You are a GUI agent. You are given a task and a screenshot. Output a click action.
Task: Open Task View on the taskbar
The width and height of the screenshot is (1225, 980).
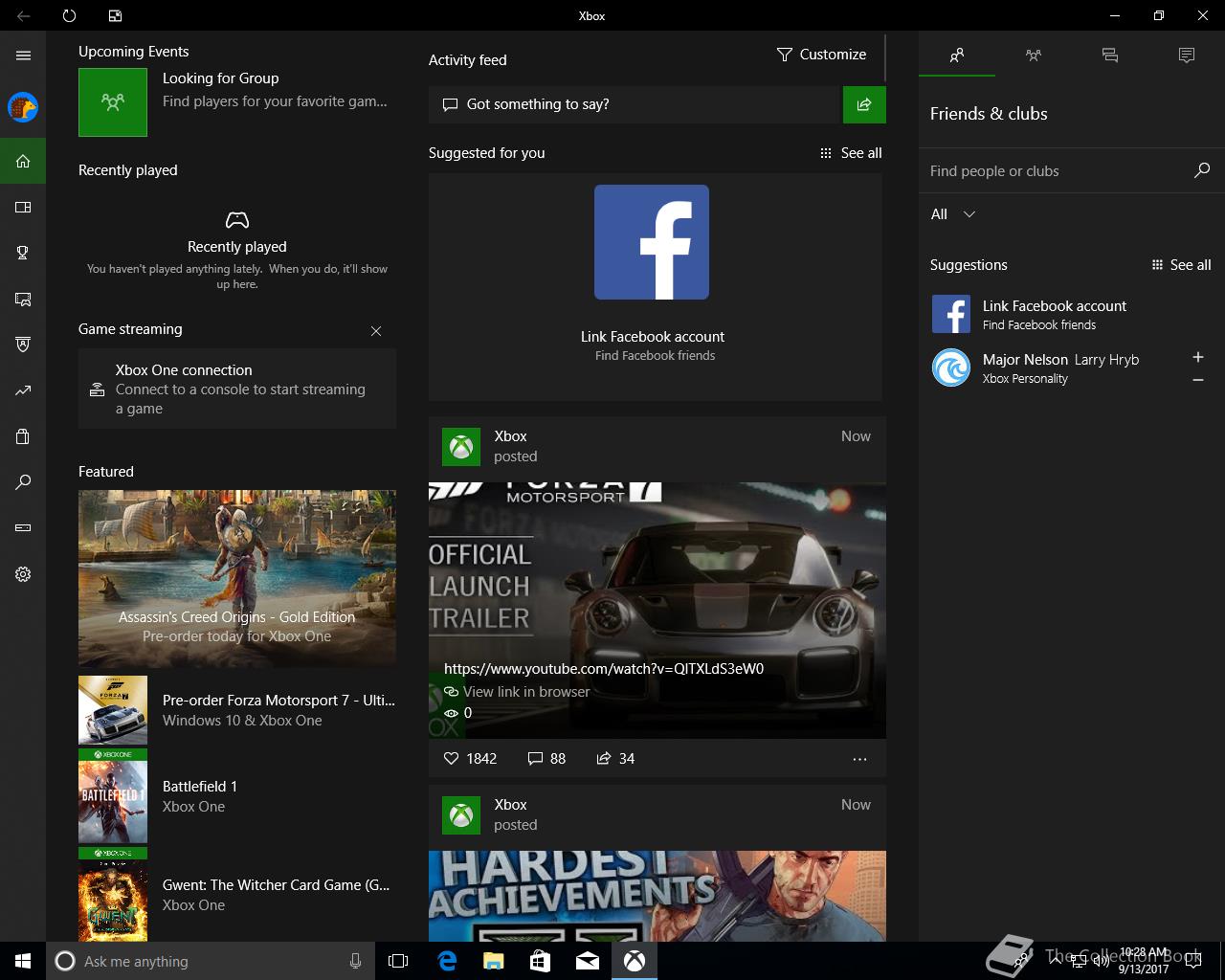398,961
